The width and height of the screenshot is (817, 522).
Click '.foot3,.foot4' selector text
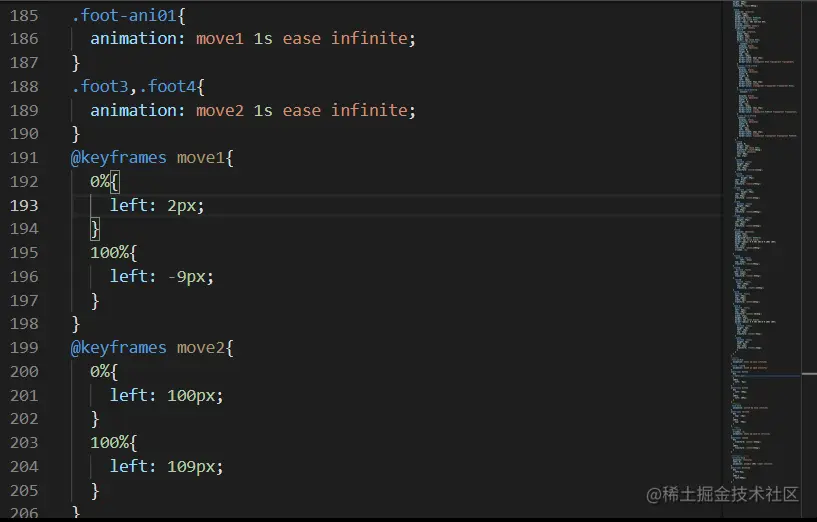point(134,87)
